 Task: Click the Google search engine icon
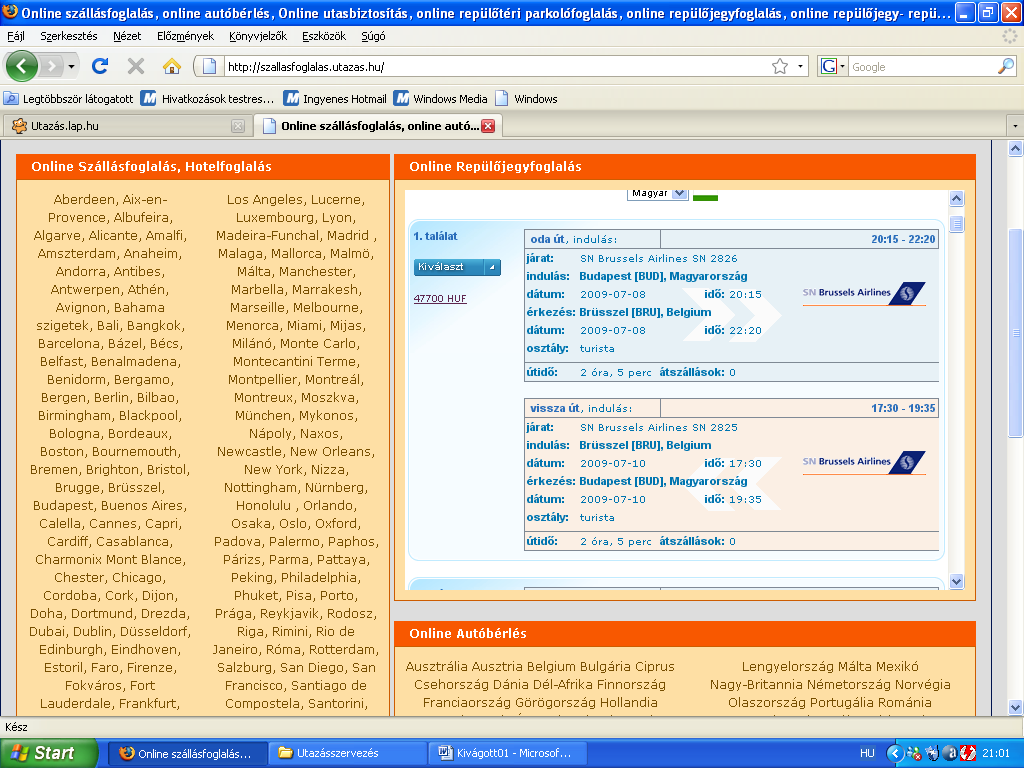829,67
